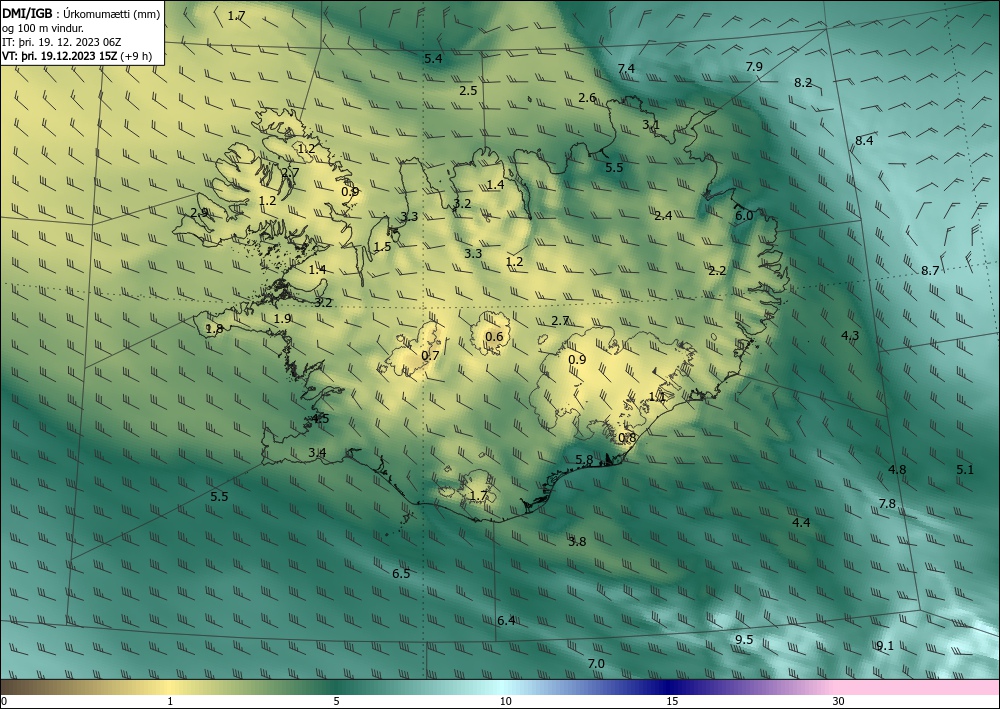
Task: Click the value 4.4 on the map
Action: pyautogui.click(x=801, y=522)
